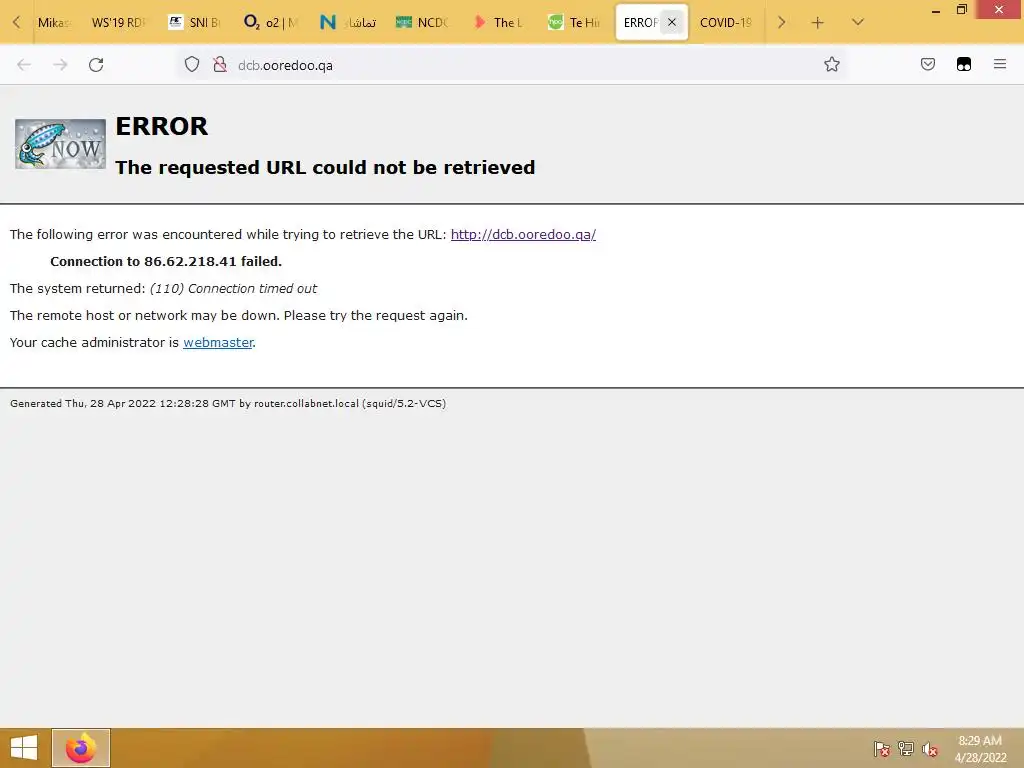Click the Firefox taskbar icon
Screen dimensions: 1024x768
coord(81,748)
